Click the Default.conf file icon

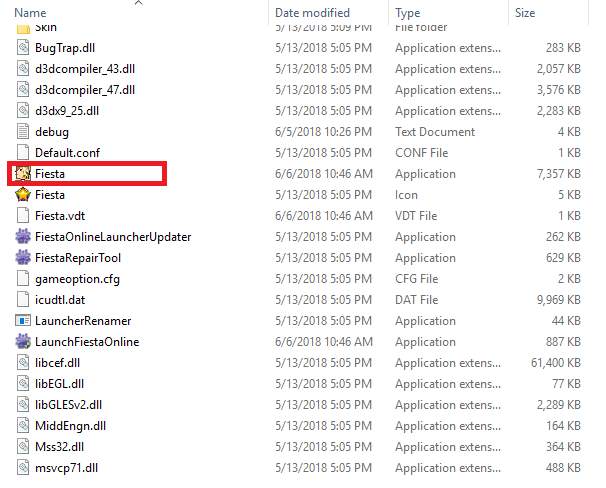(x=23, y=153)
